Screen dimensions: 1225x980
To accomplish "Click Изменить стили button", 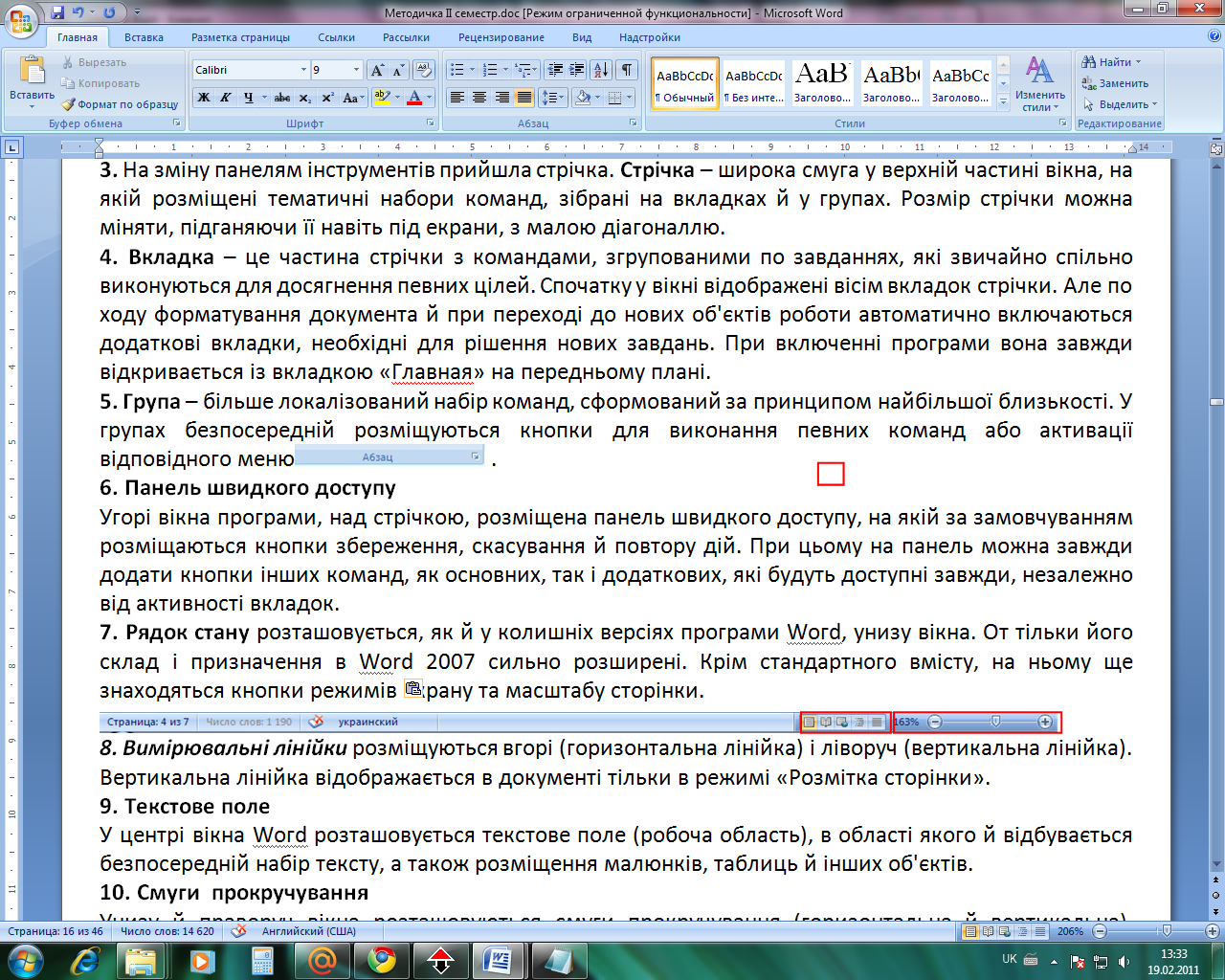I will coord(1039,84).
